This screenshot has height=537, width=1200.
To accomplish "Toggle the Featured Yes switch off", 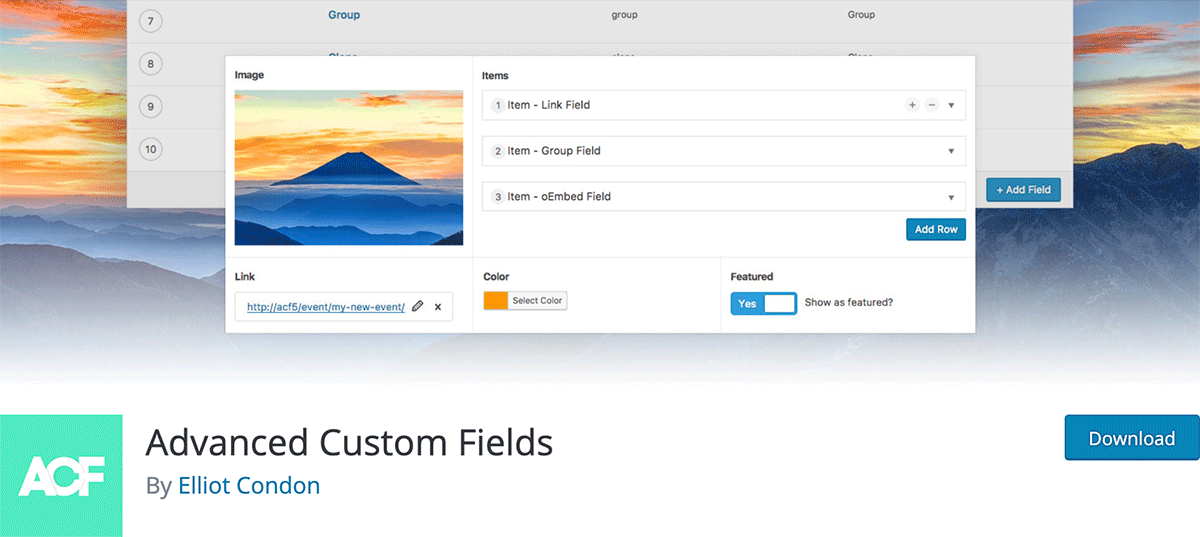I will [x=763, y=303].
